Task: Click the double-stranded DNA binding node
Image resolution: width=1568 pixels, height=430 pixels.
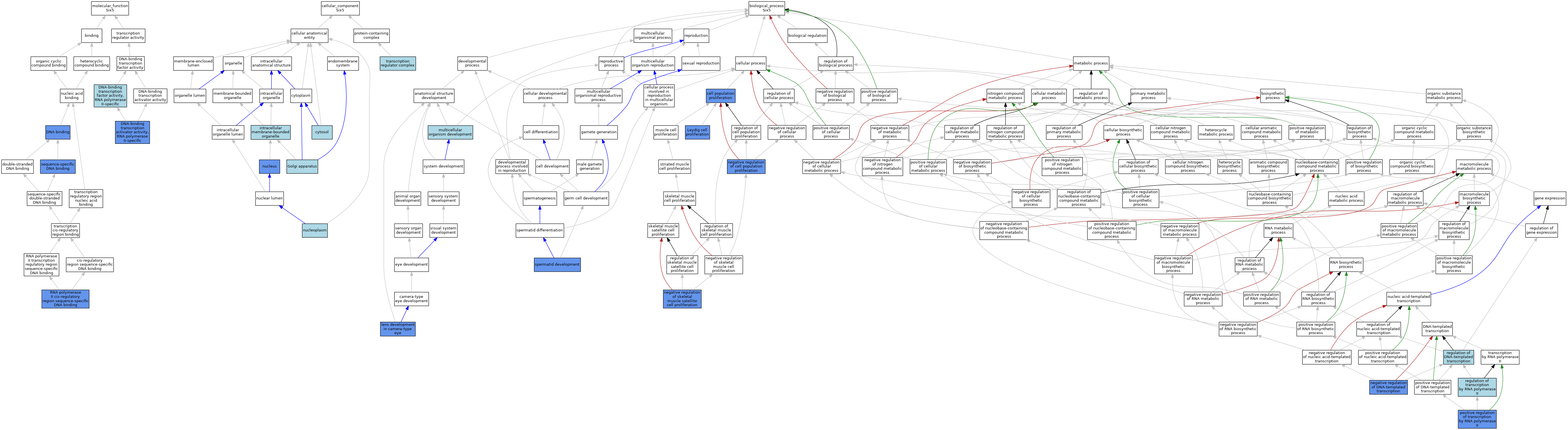Action: pos(17,166)
